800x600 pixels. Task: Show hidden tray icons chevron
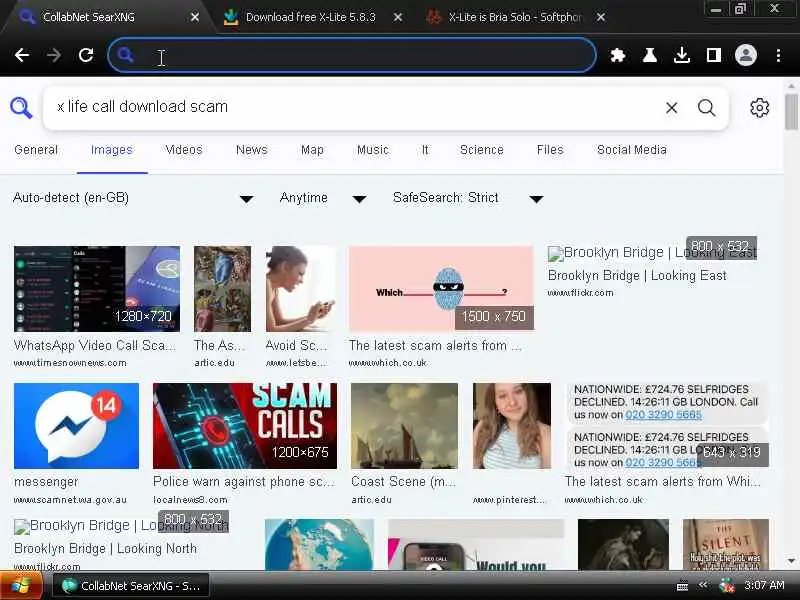pyautogui.click(x=704, y=585)
